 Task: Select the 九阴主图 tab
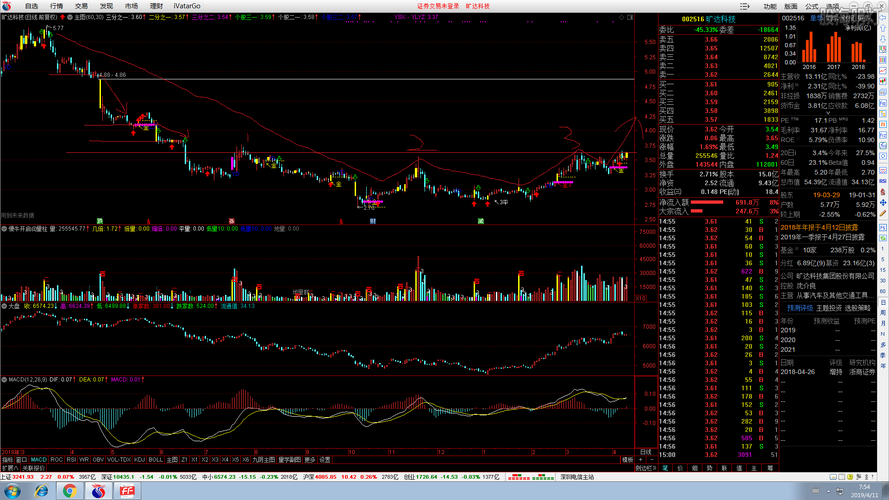pos(264,459)
